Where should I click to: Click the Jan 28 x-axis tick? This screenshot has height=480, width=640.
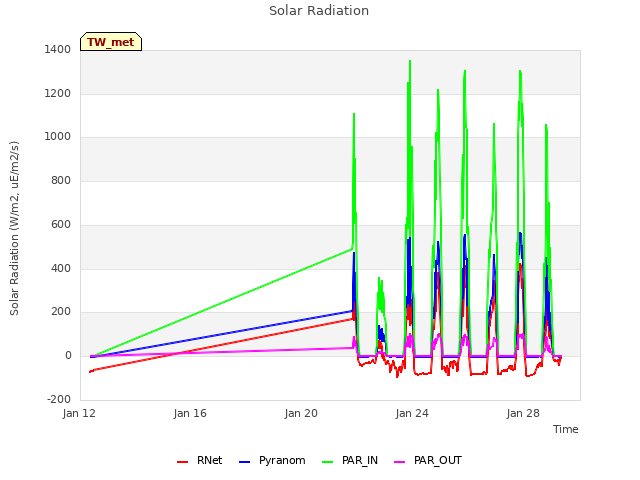click(523, 413)
